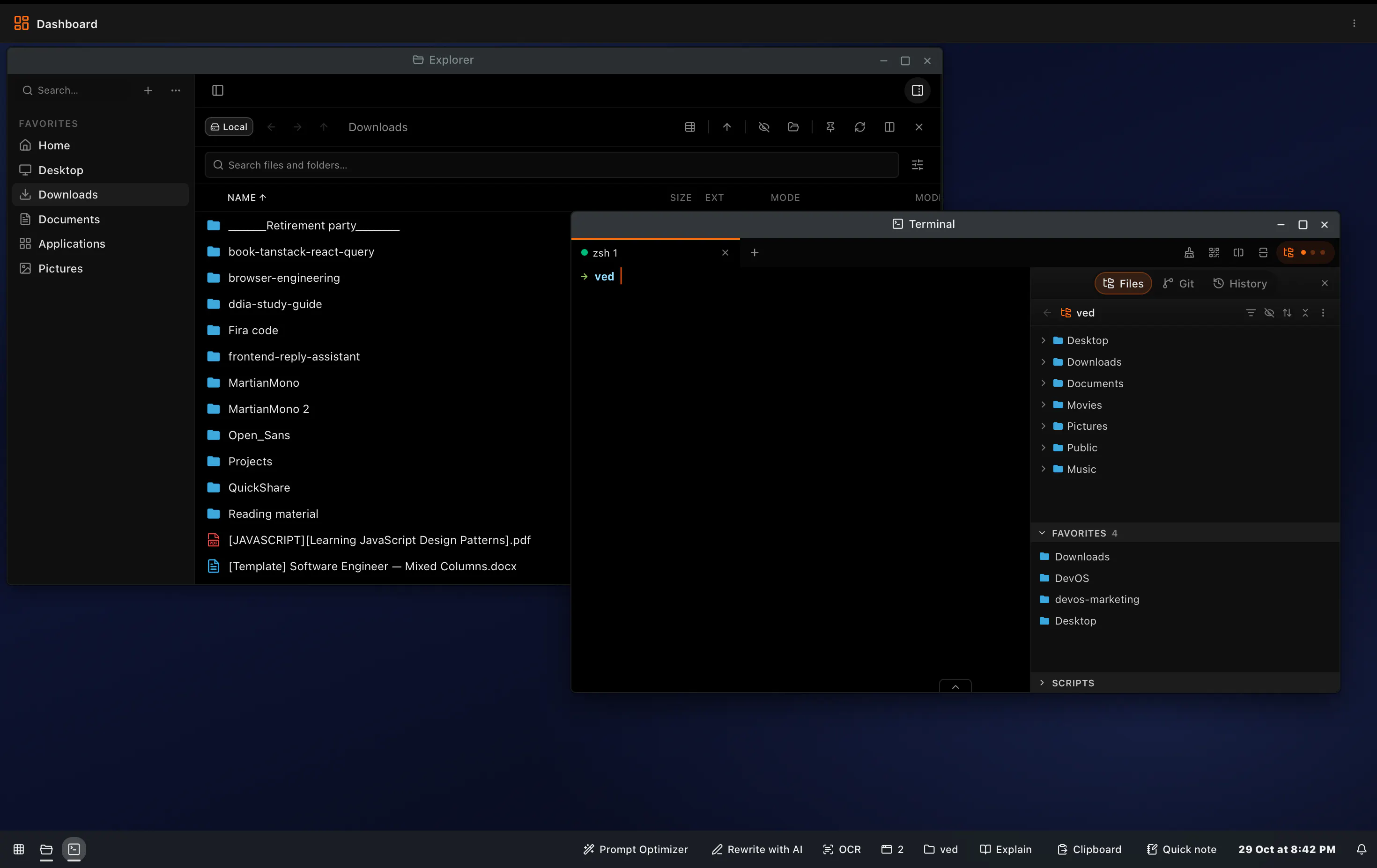Screen dimensions: 1377x868
Task: Collapse the FAVORITES section in Terminal
Action: pyautogui.click(x=1185, y=533)
